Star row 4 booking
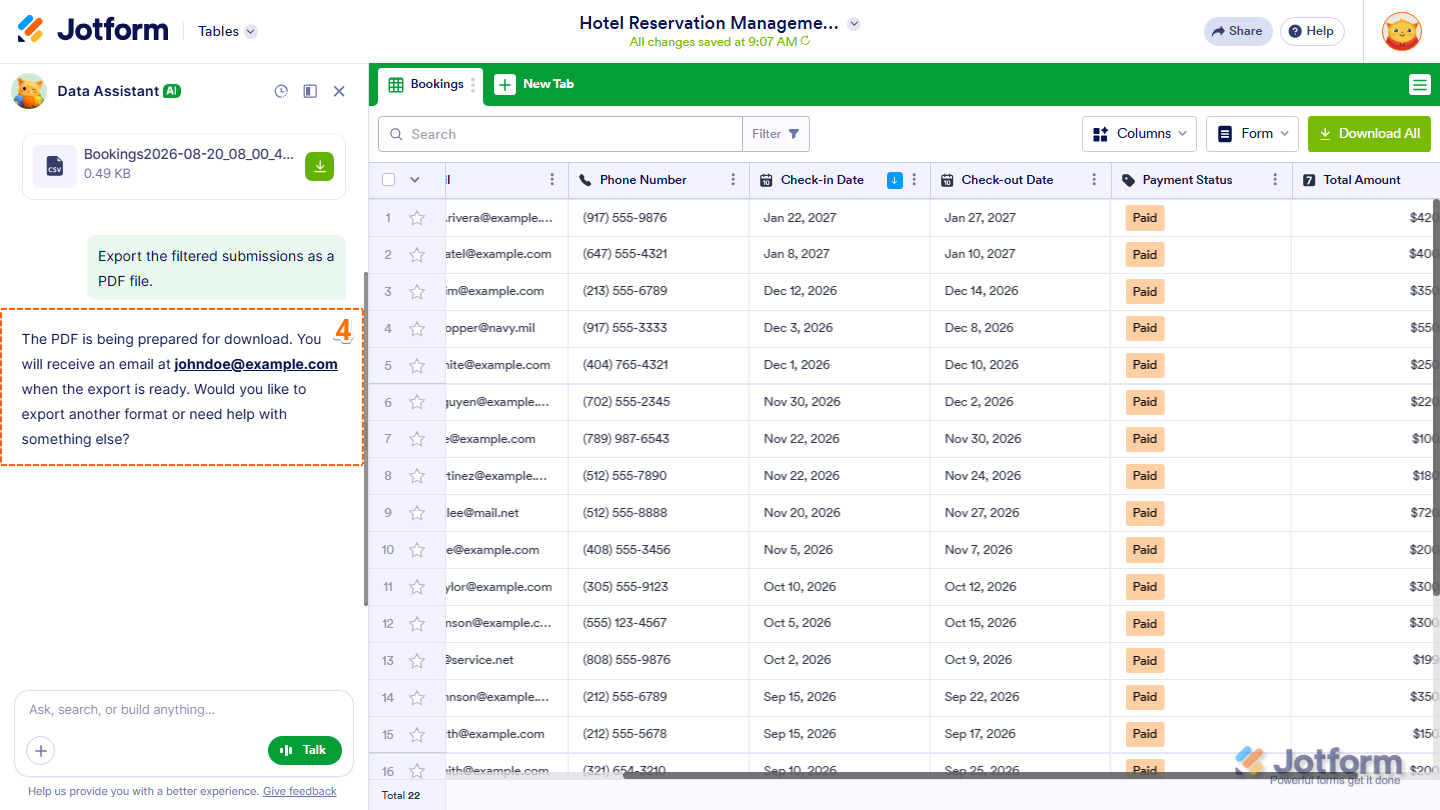This screenshot has width=1440, height=810. click(417, 328)
